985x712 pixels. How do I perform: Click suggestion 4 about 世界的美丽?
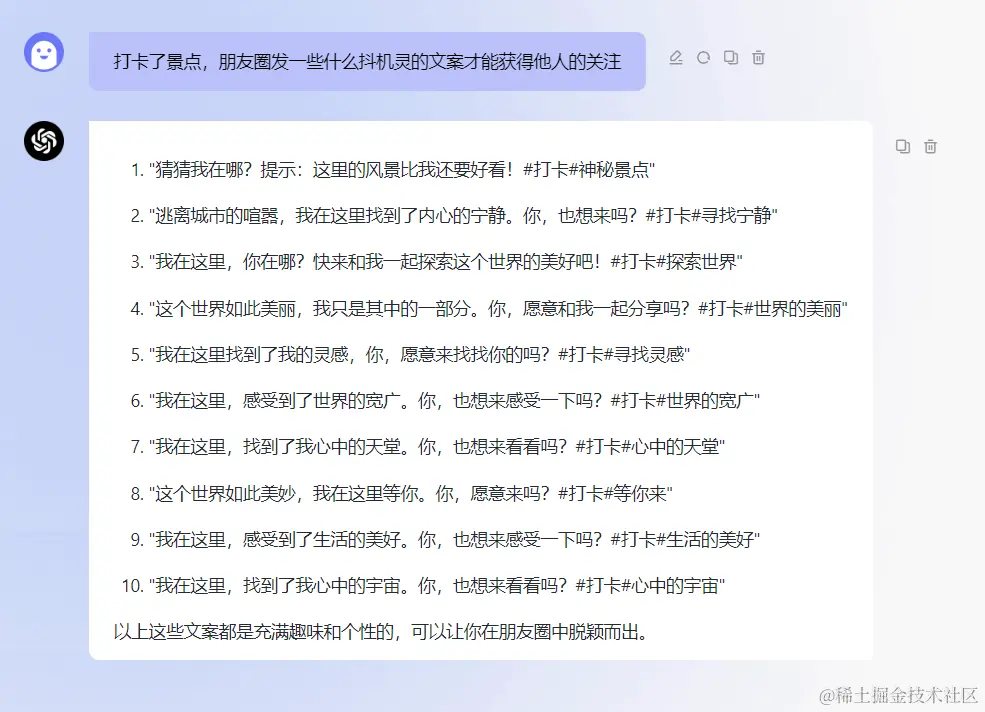(x=480, y=308)
